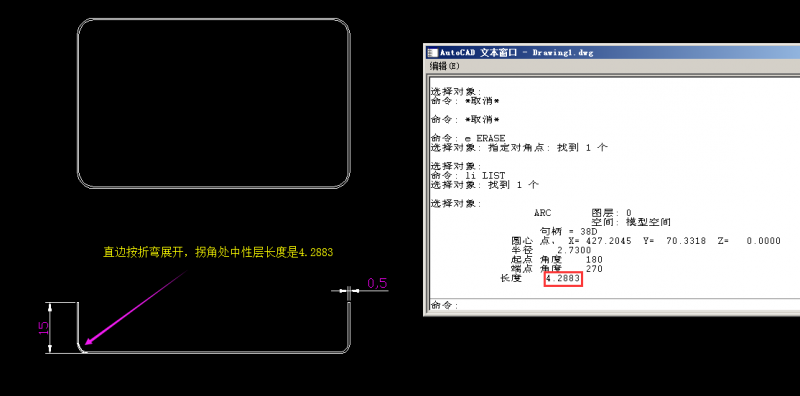Click the 圆心 点 coordinates line
This screenshot has height=396, width=800.
646,241
